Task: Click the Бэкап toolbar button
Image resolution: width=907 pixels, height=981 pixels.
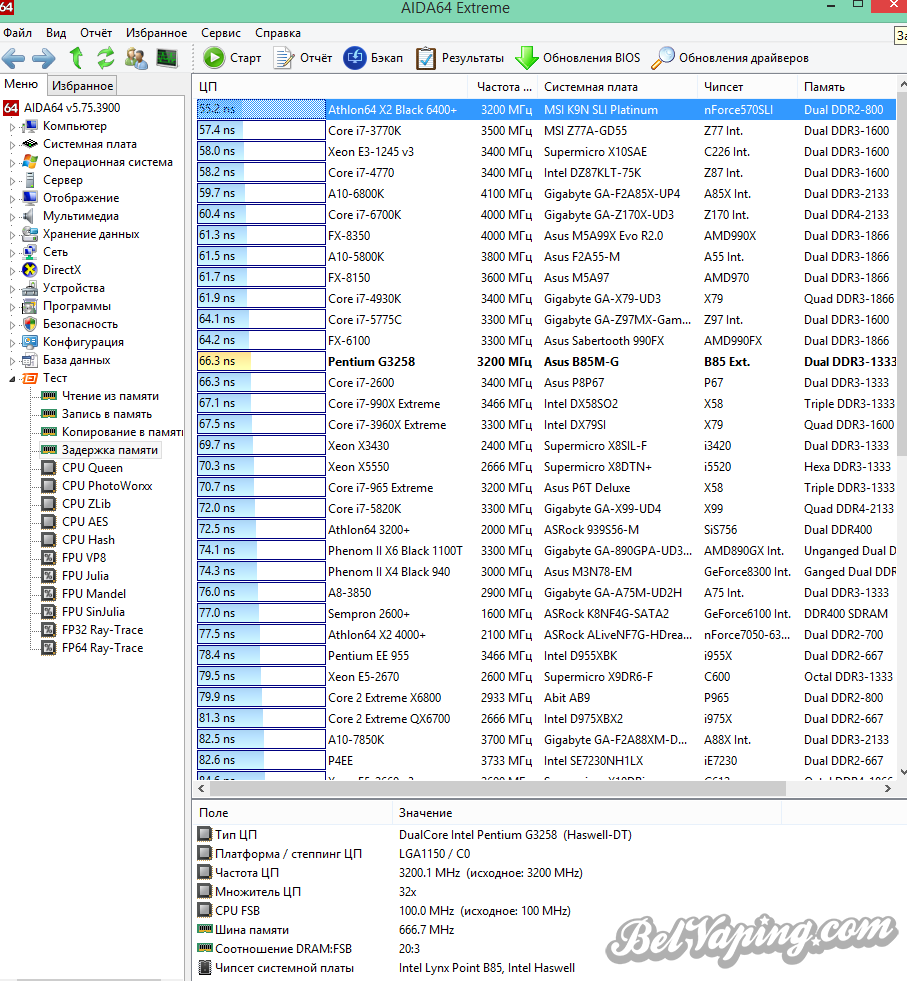Action: coord(373,58)
